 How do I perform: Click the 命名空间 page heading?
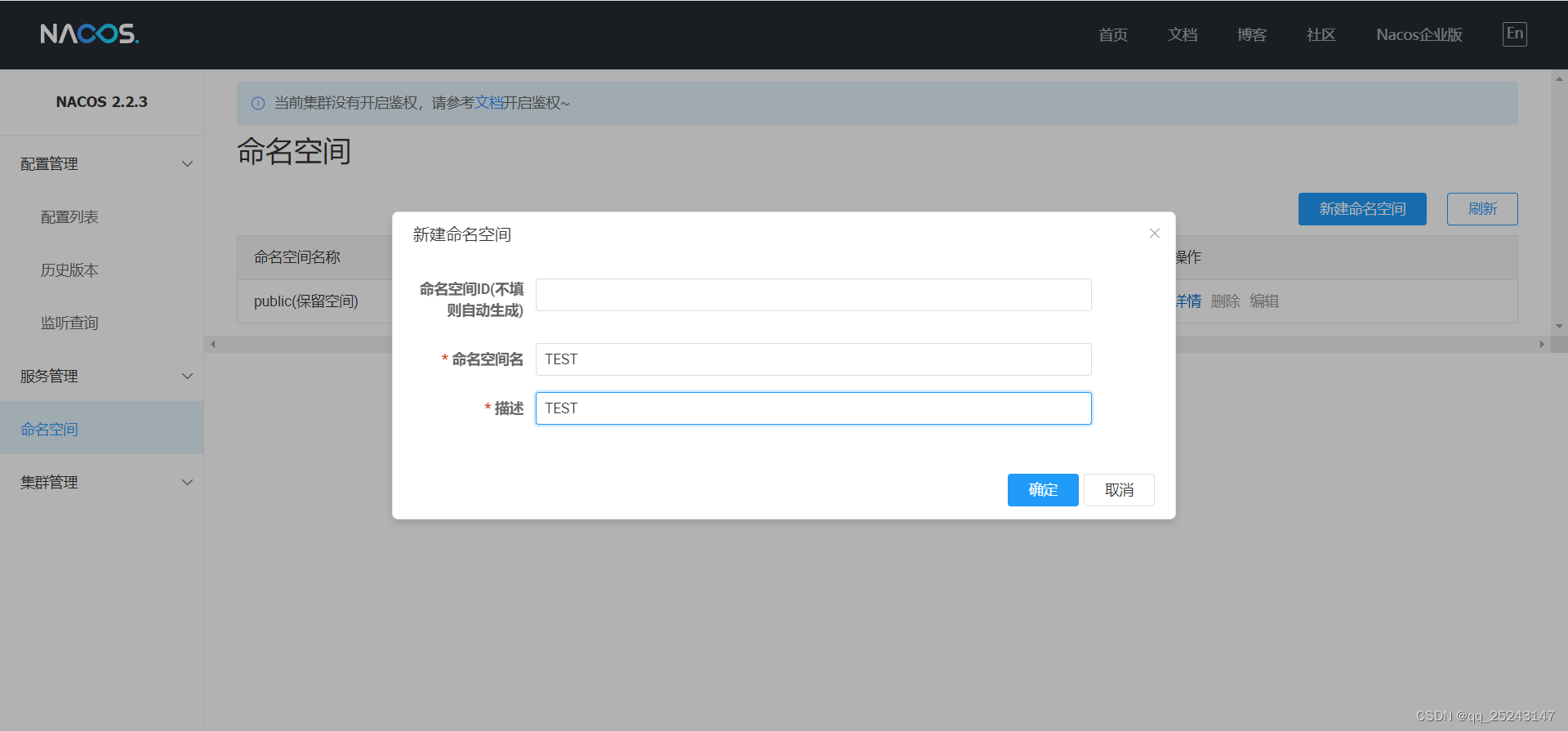point(294,152)
